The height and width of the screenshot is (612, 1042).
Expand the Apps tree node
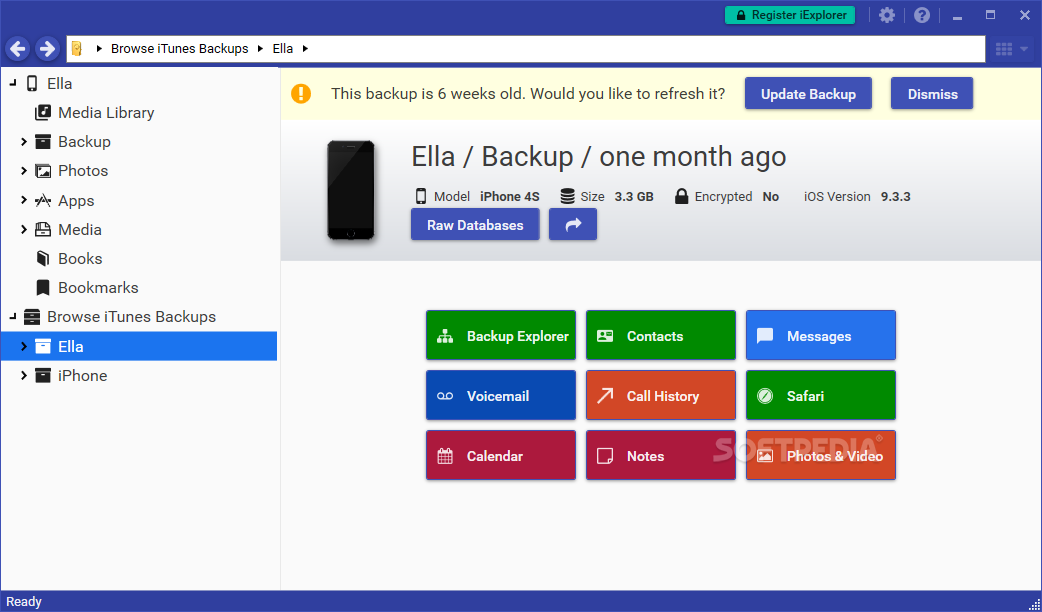[x=24, y=200]
